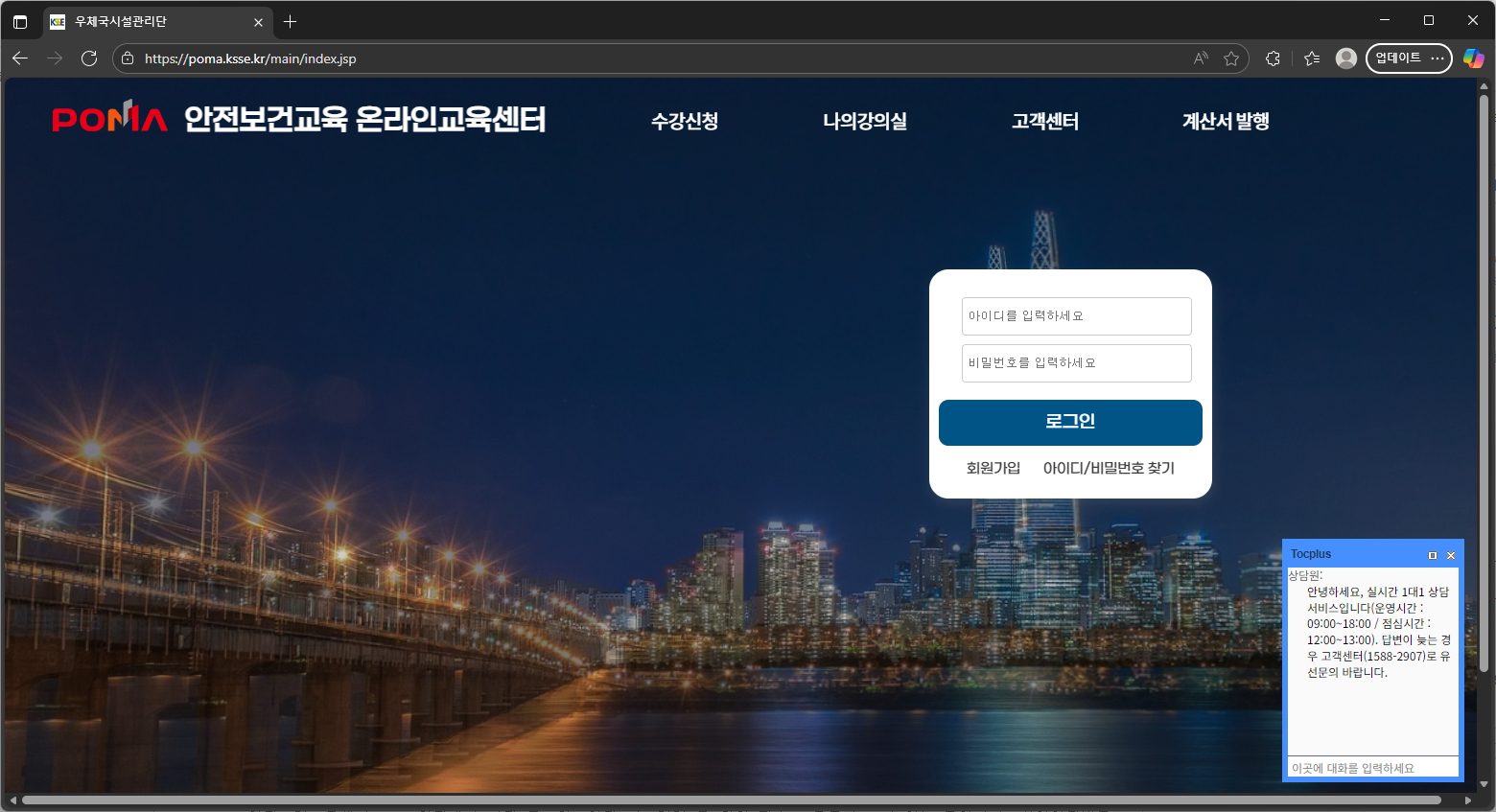Open the browser extensions puzzle icon
This screenshot has height=812, width=1496.
tap(1273, 58)
